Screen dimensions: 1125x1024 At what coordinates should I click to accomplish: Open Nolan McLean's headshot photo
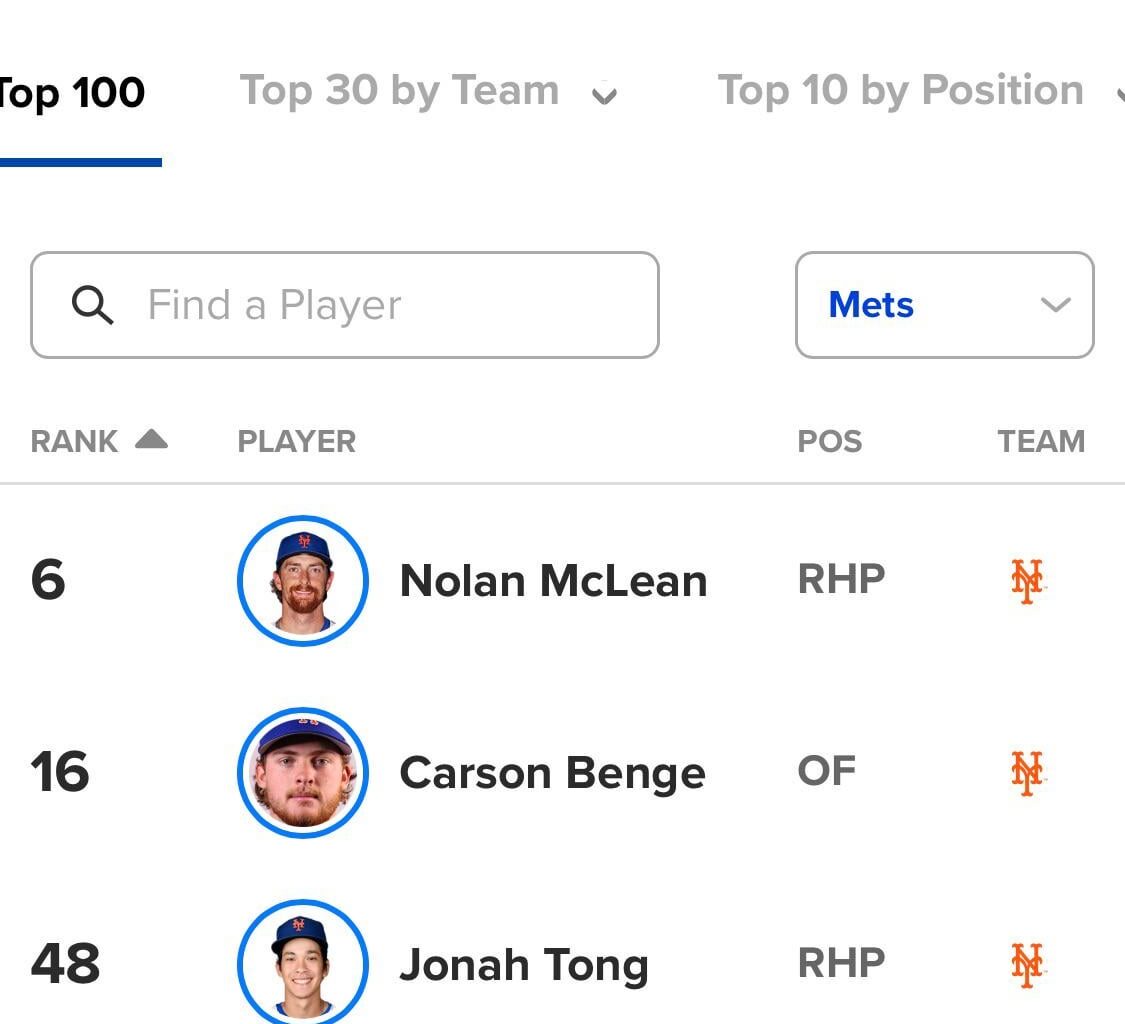pos(303,580)
